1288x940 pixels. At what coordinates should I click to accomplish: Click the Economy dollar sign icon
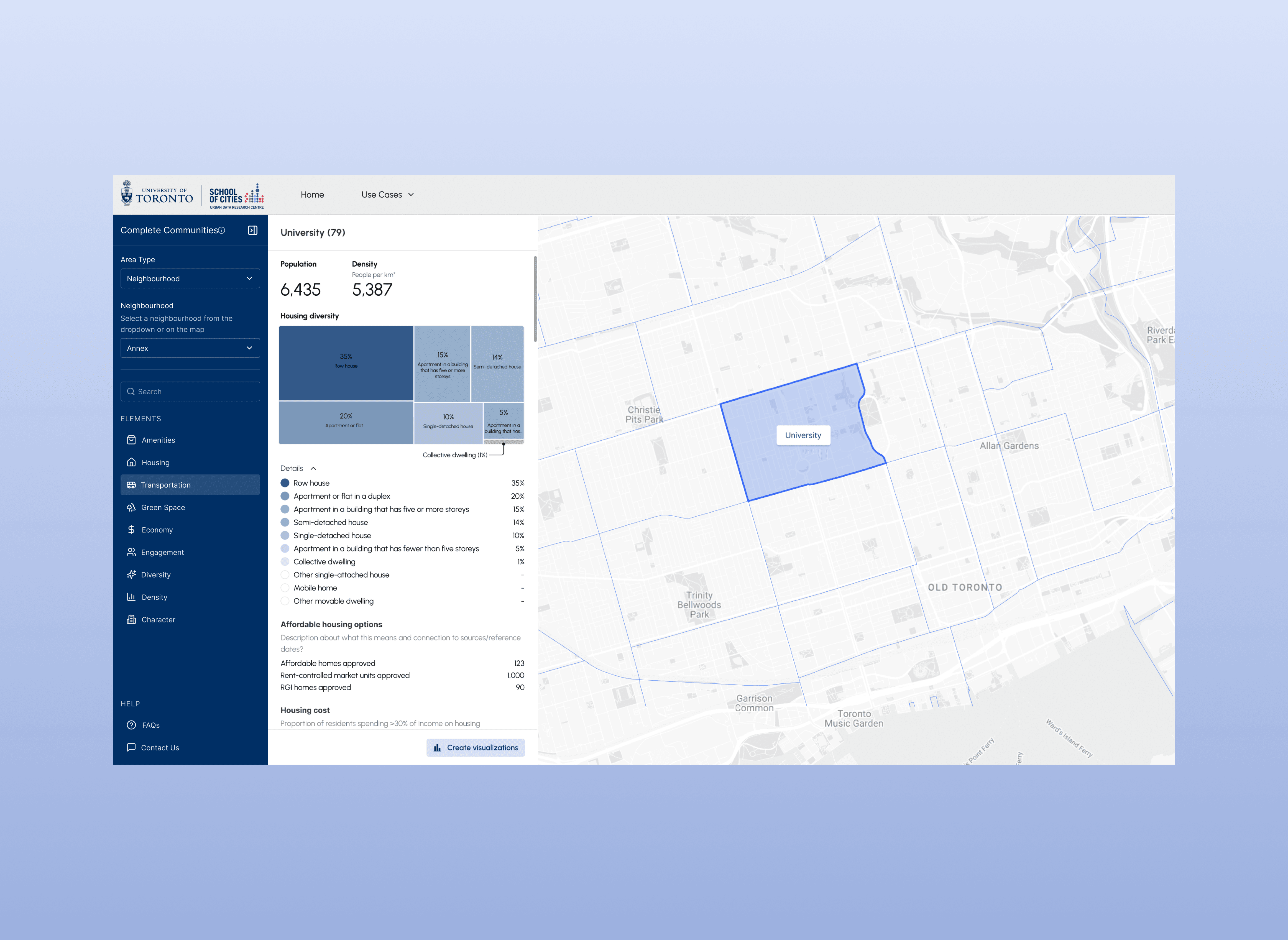point(131,530)
